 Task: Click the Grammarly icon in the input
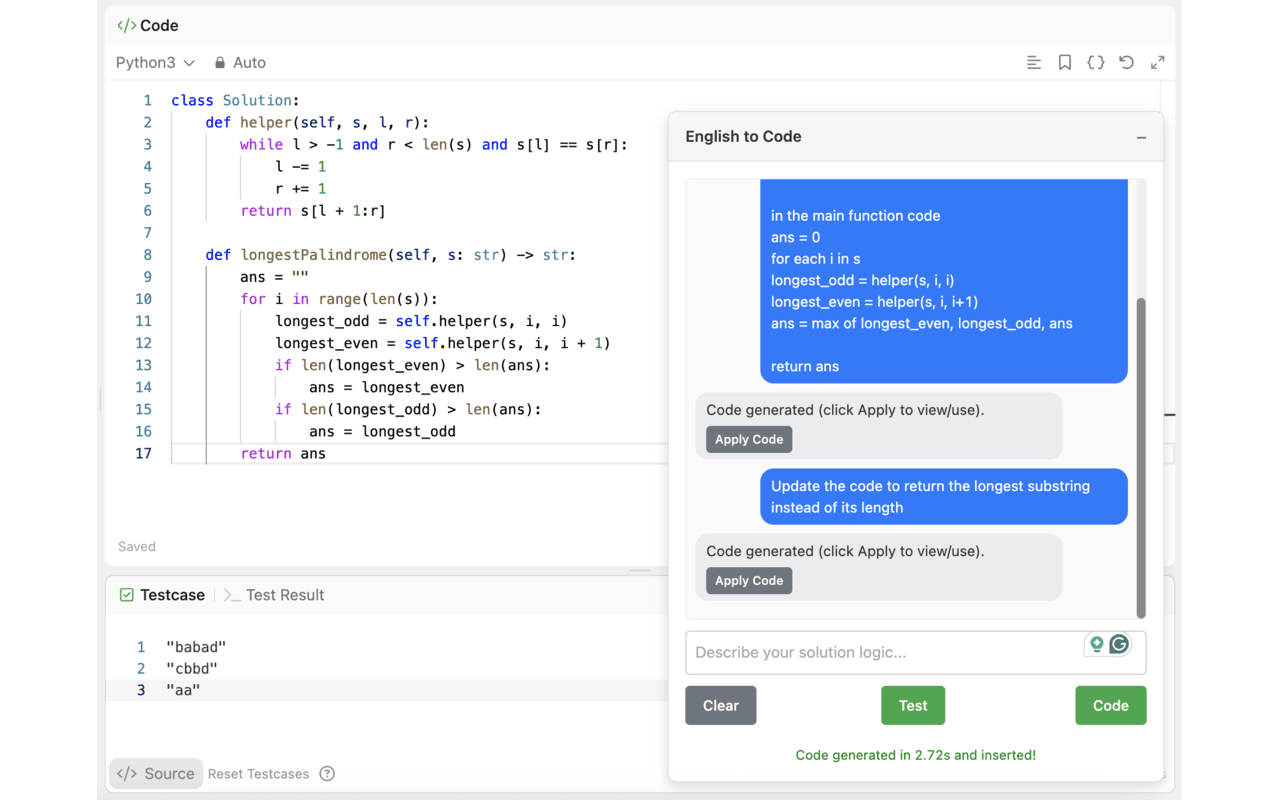point(1120,645)
